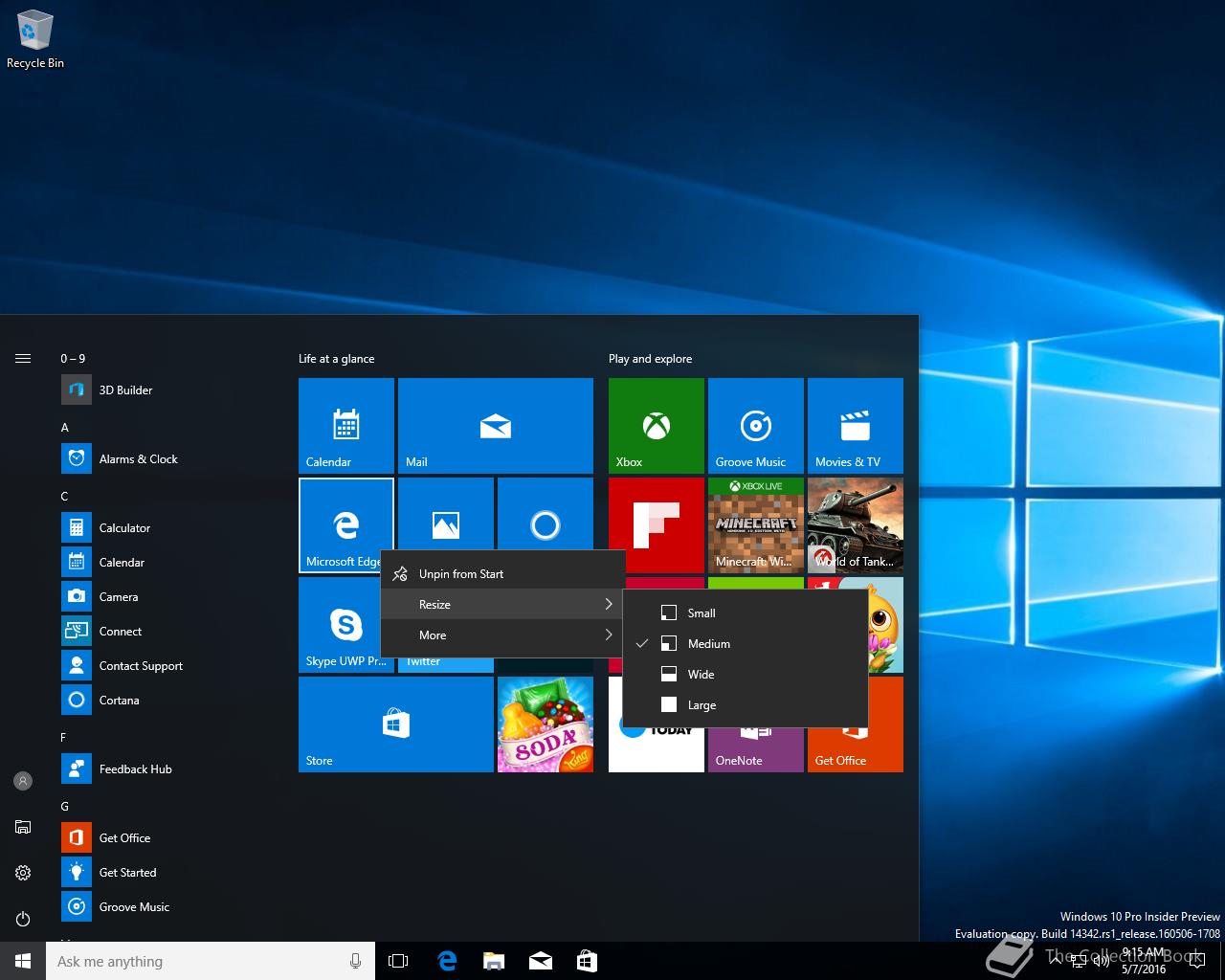The width and height of the screenshot is (1225, 980).
Task: Open the Movies & TV tile
Action: point(856,426)
